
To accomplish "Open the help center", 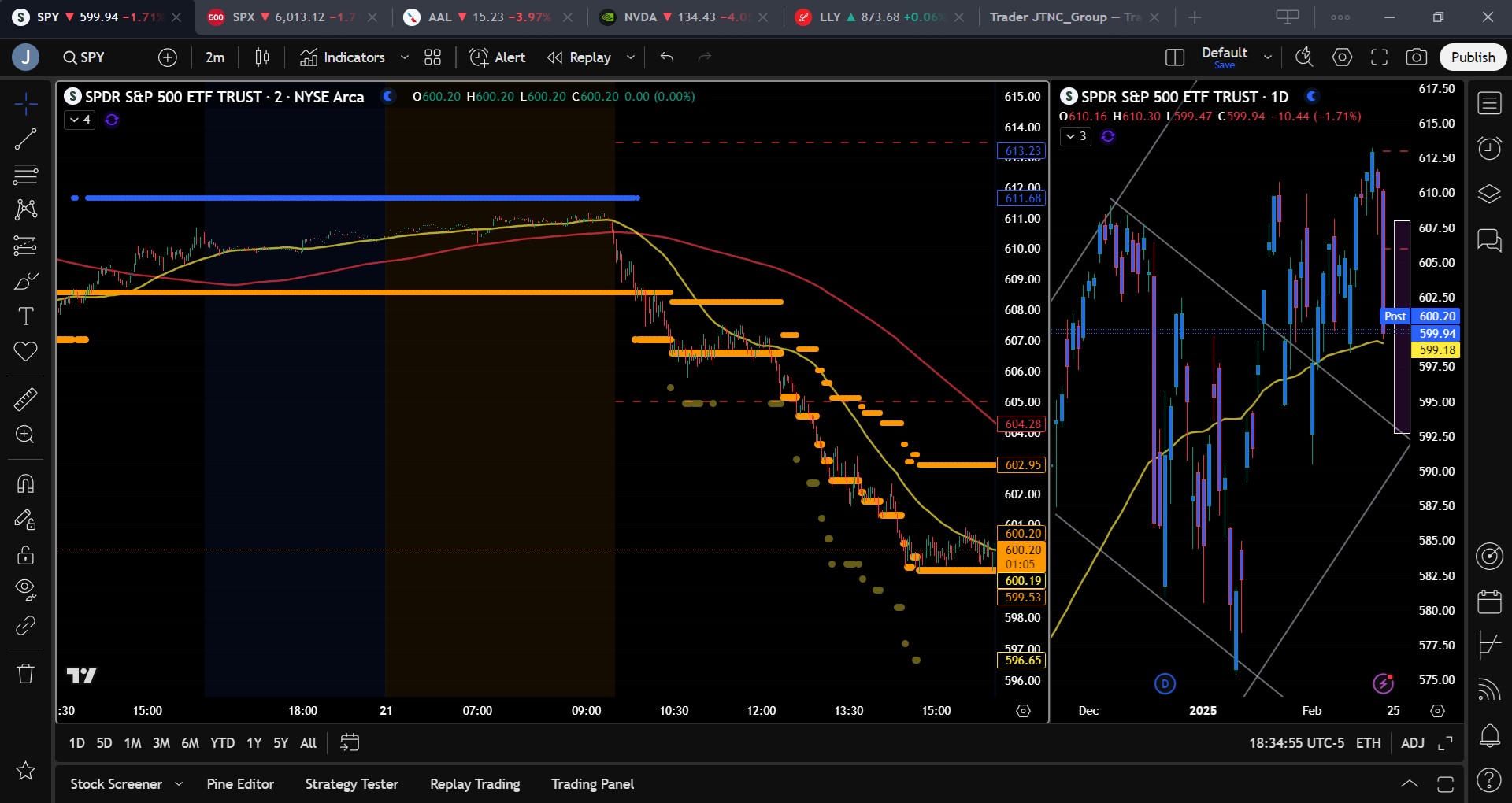I will [x=1489, y=780].
